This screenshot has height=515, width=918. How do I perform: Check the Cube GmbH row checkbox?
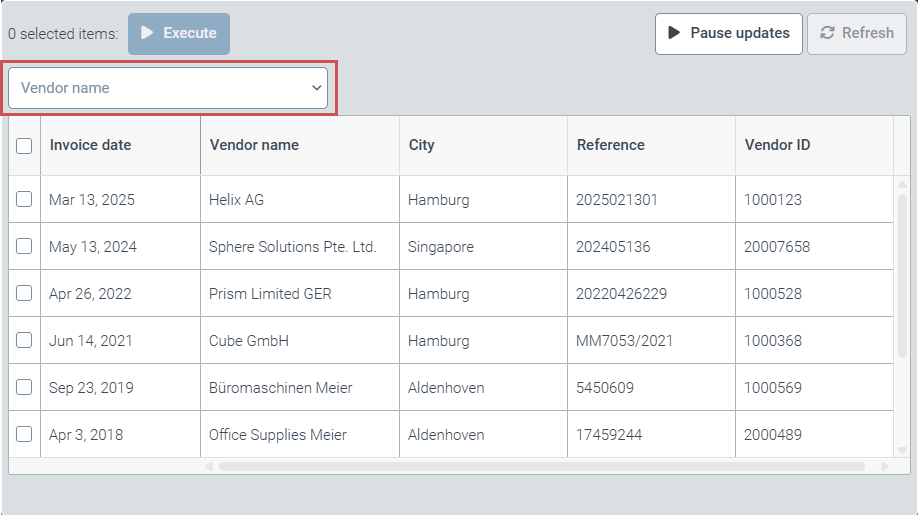(24, 340)
